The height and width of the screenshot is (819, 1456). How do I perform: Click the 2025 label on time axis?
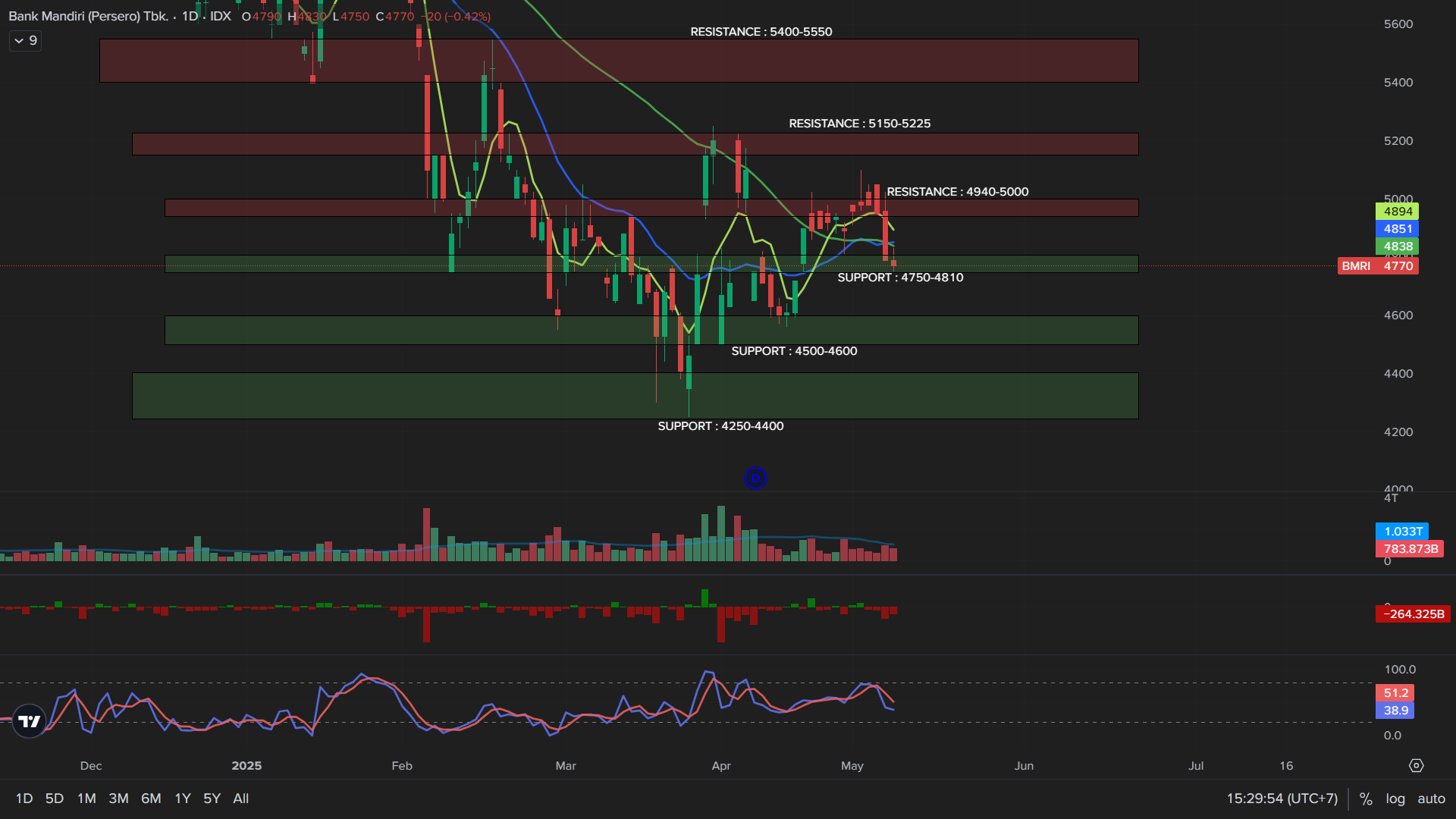click(246, 766)
